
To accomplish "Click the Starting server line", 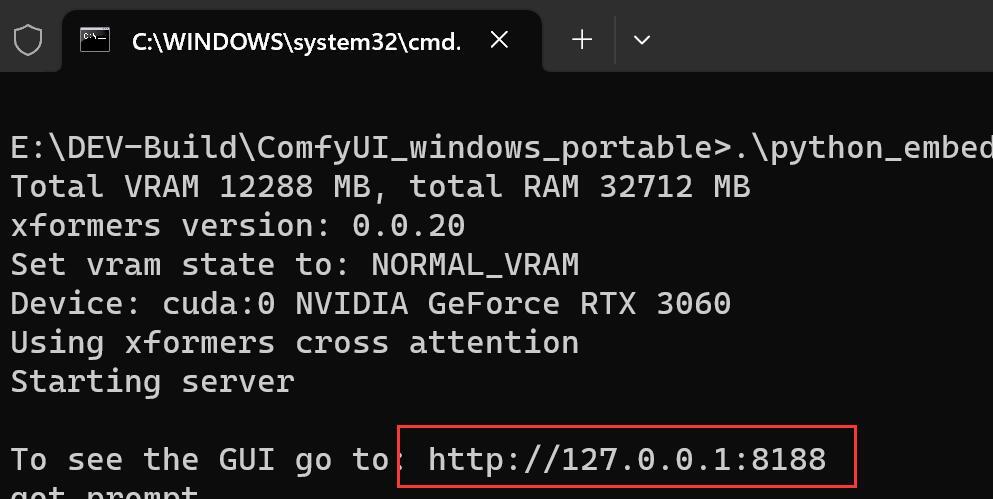I will [x=153, y=382].
